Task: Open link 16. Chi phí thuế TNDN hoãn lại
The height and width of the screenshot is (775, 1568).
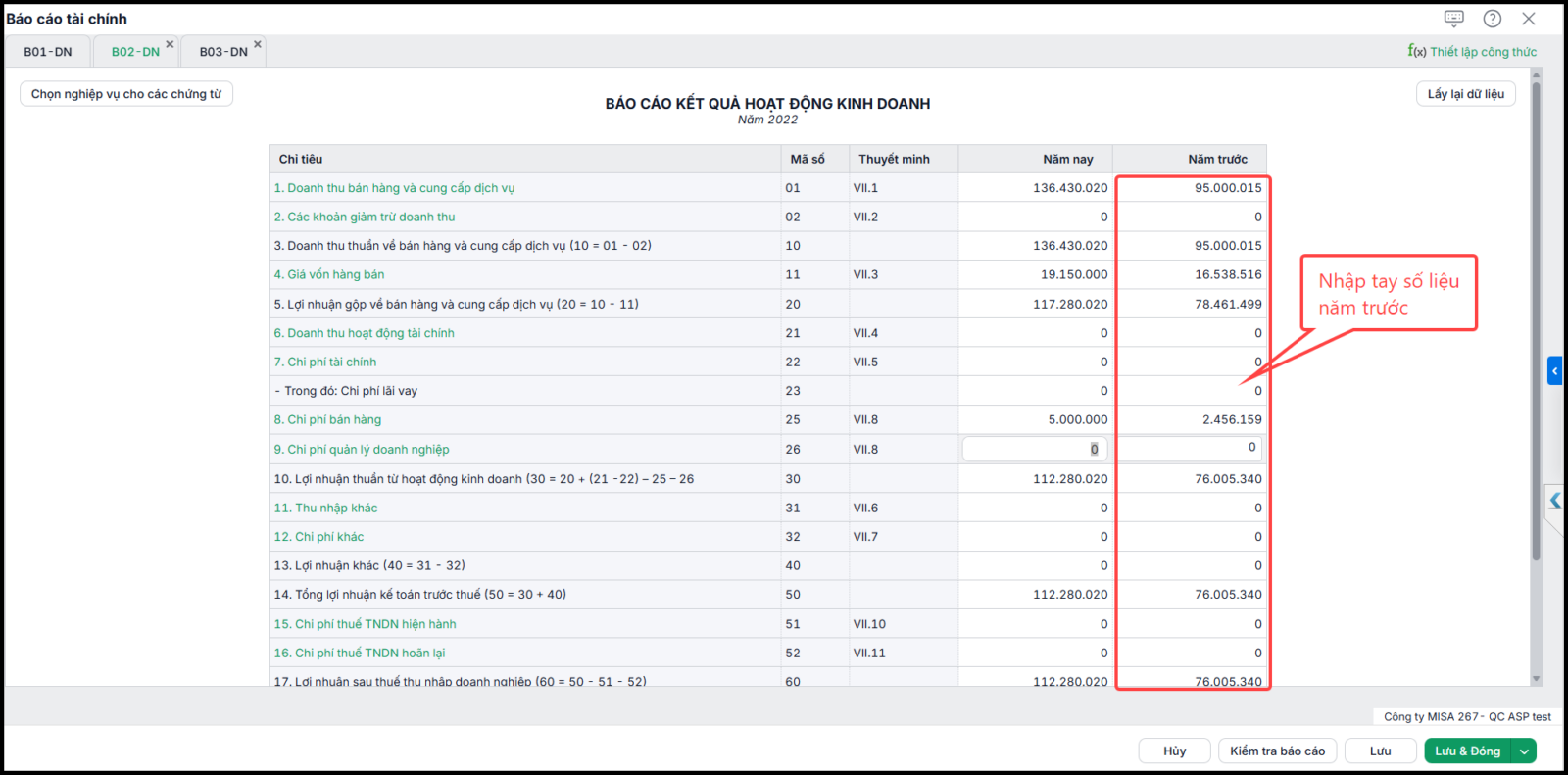Action: click(360, 653)
